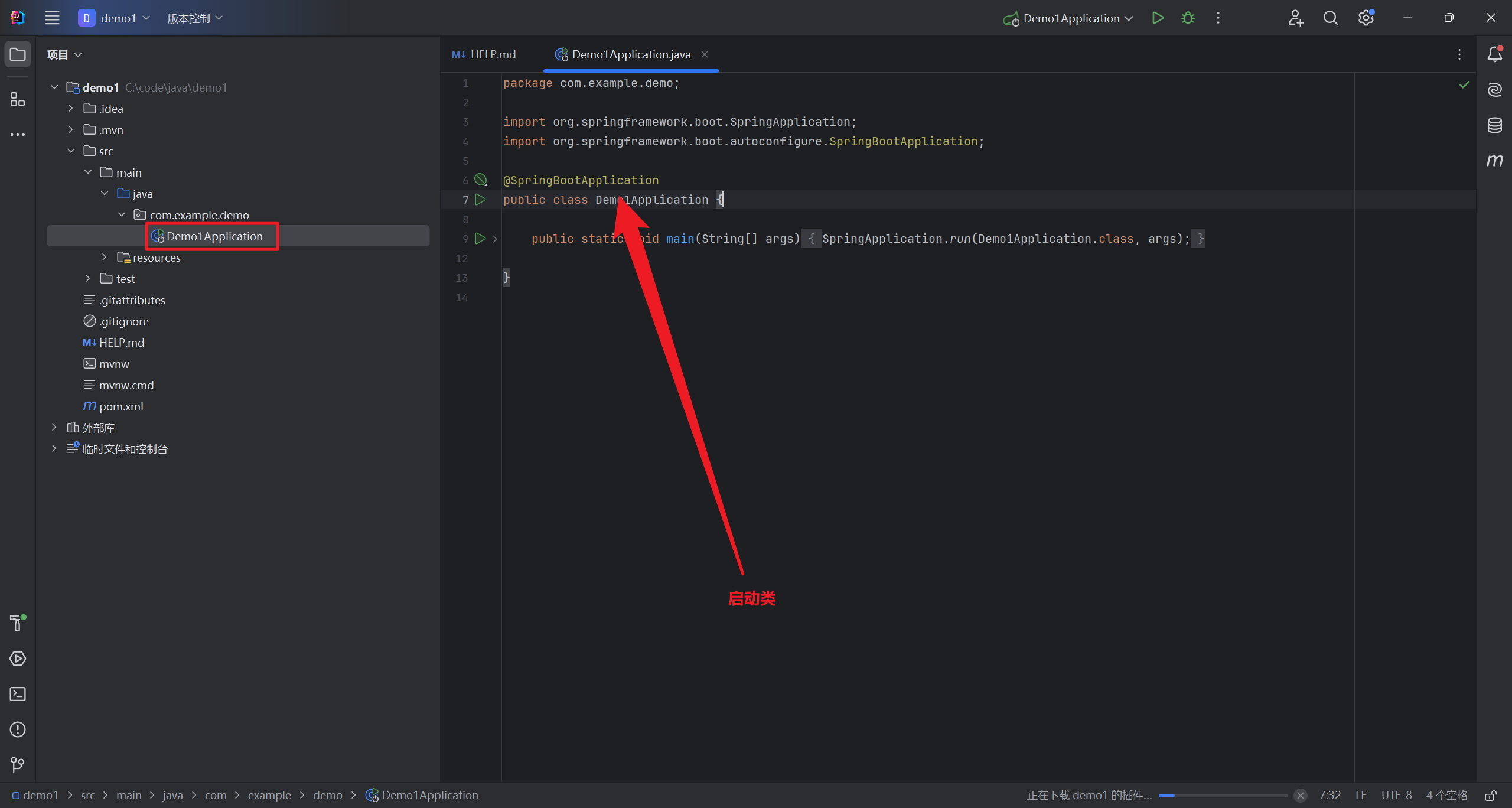Select pom.xml in the project tree
Screen dimensions: 1512x808
(x=120, y=406)
